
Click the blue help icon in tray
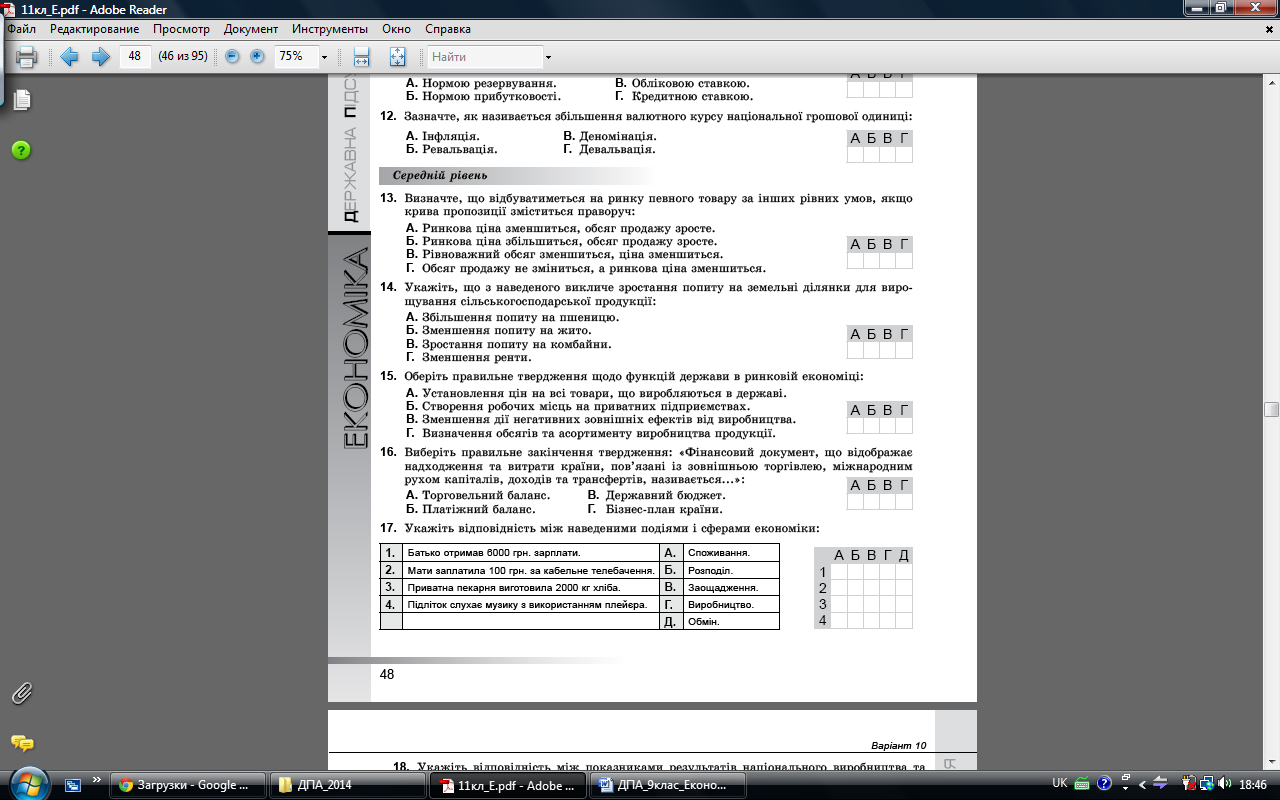(1105, 784)
